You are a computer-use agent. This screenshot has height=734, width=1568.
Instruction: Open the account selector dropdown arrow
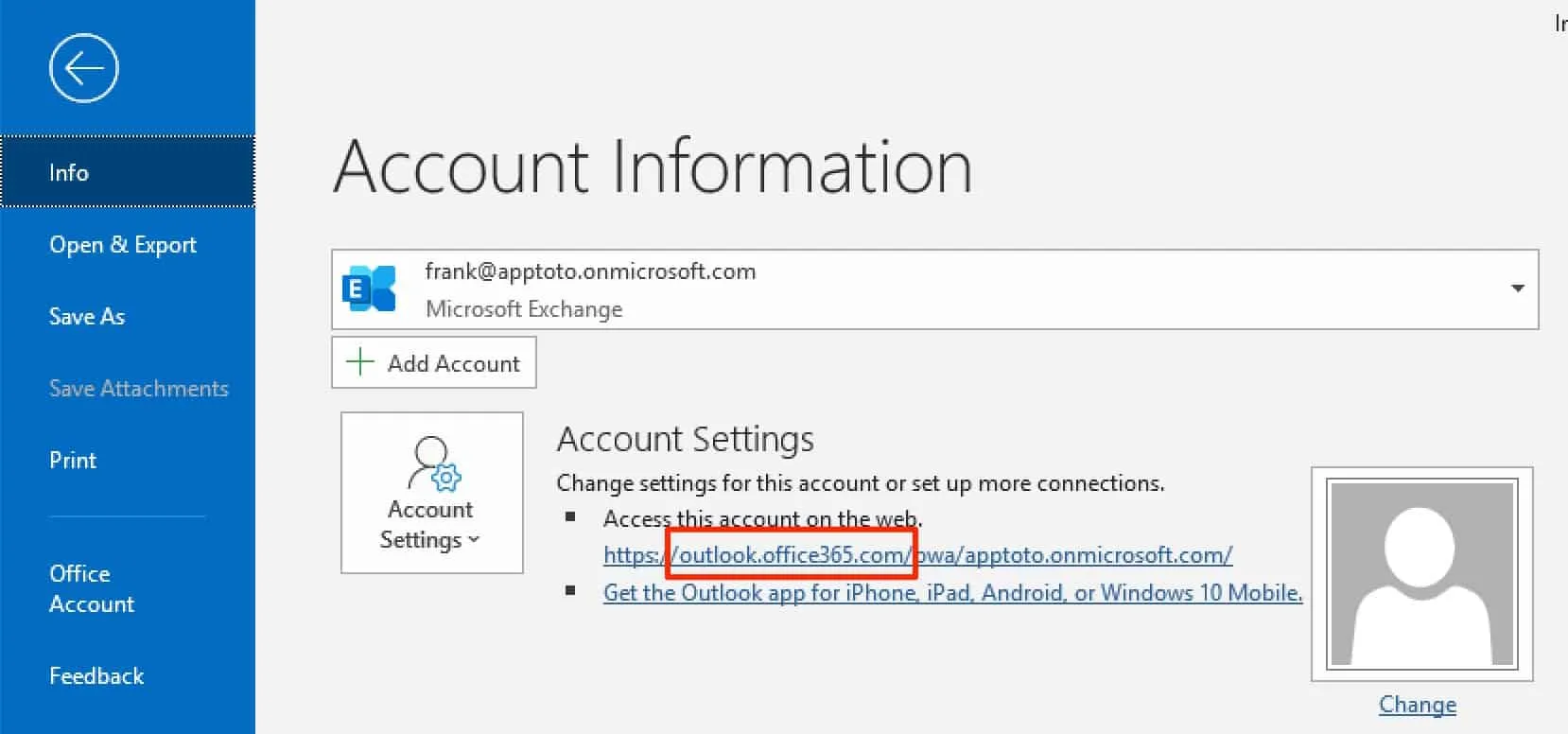(x=1518, y=288)
